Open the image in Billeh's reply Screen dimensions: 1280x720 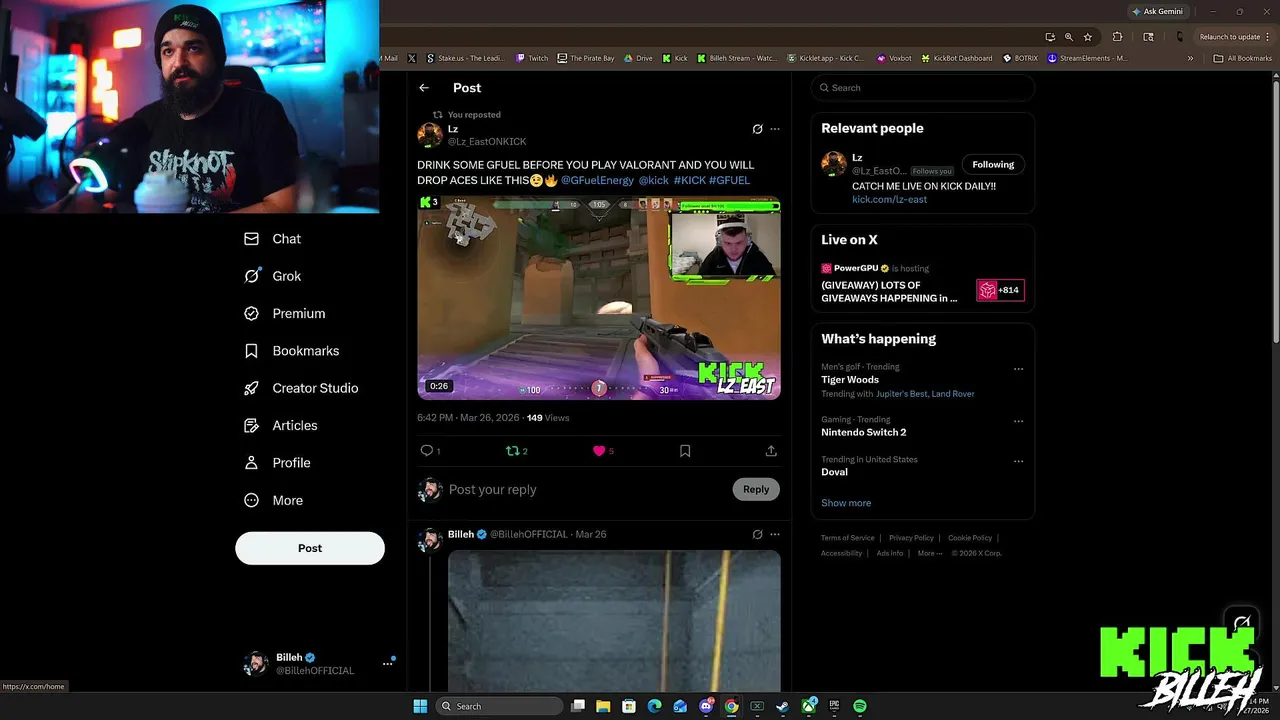[x=614, y=620]
